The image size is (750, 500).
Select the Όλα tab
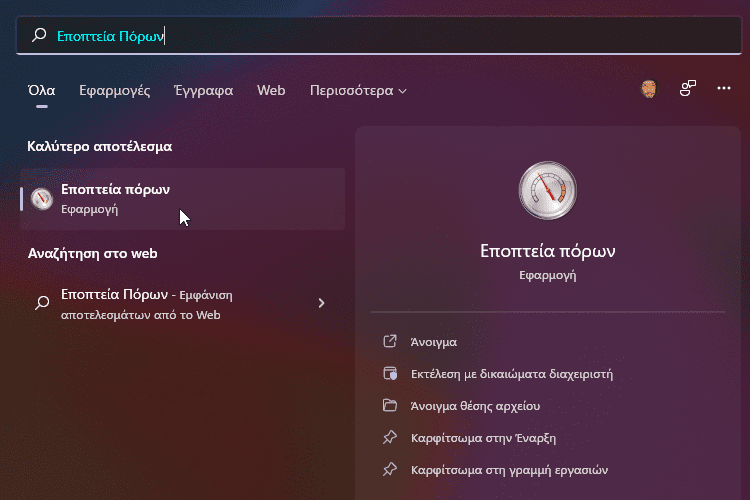pyautogui.click(x=42, y=90)
